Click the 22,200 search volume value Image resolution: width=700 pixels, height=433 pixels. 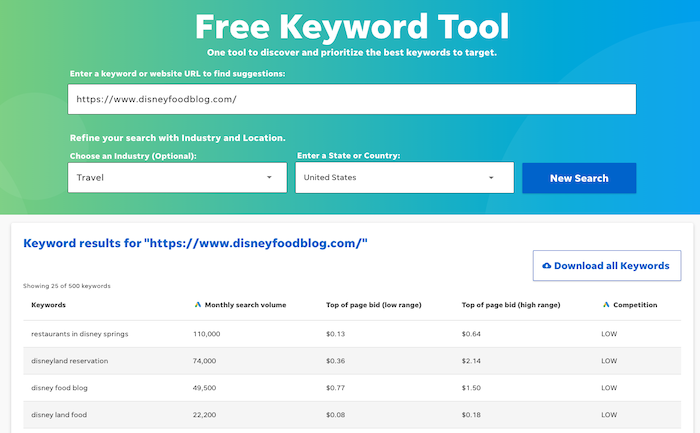pos(204,415)
